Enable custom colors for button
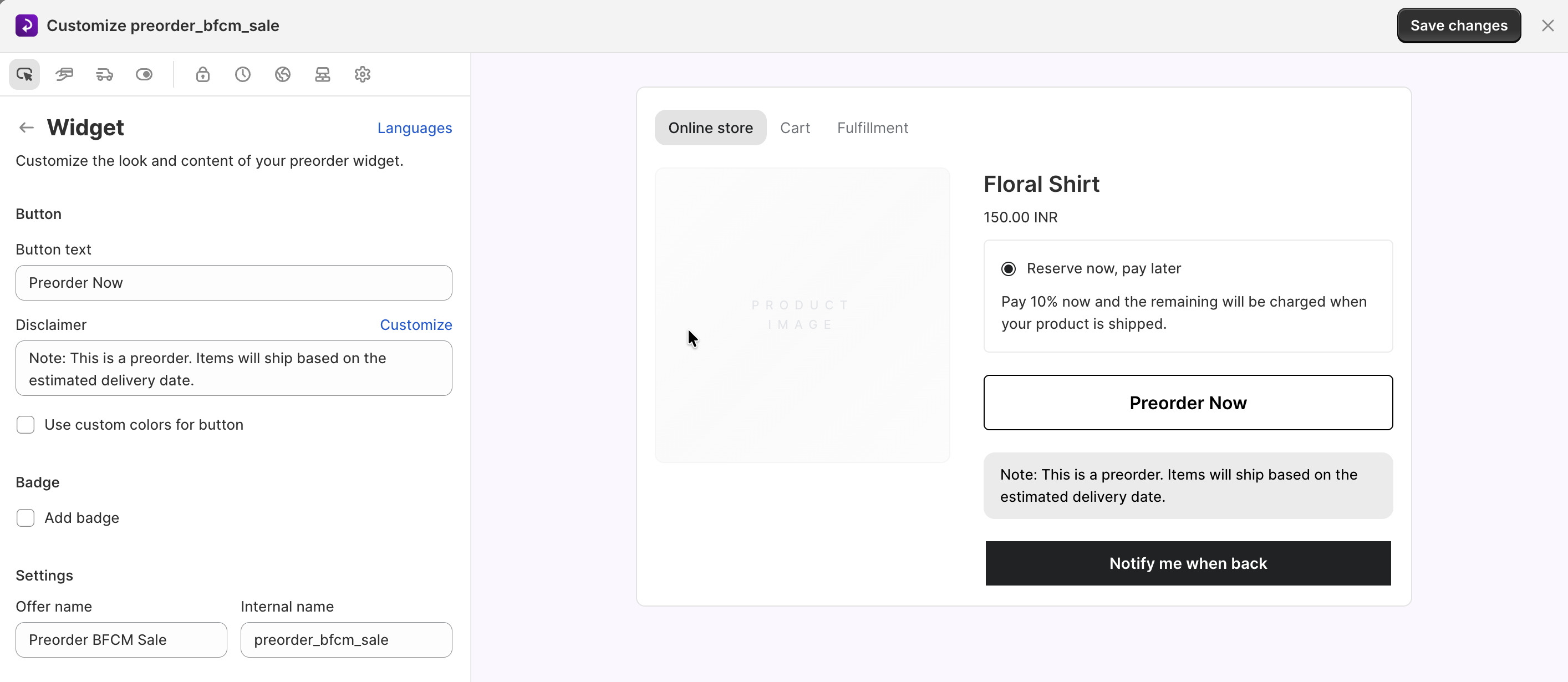 [25, 424]
